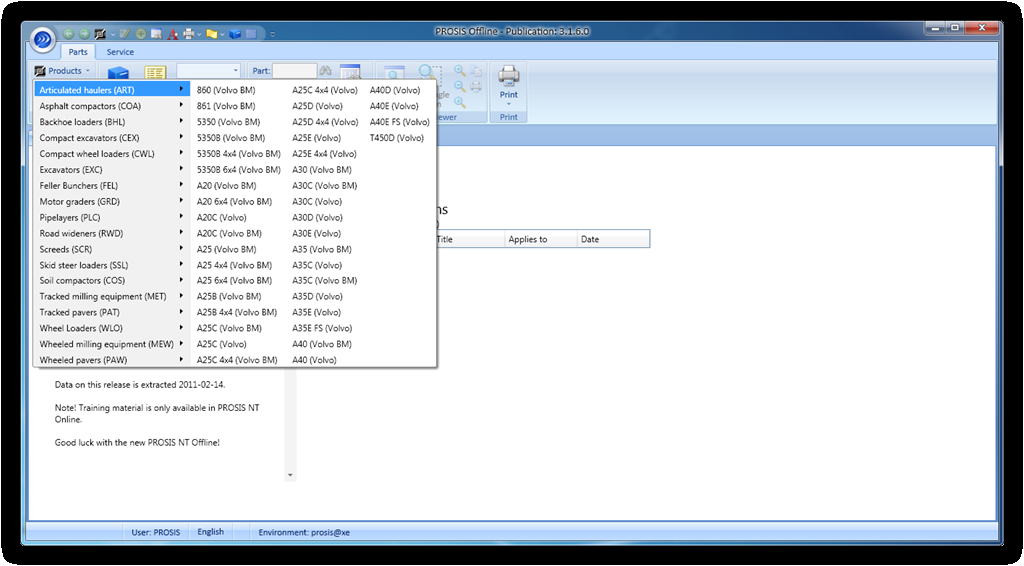Viewport: 1024px width, 566px height.
Task: Open the Products dropdown button
Action: (x=63, y=71)
